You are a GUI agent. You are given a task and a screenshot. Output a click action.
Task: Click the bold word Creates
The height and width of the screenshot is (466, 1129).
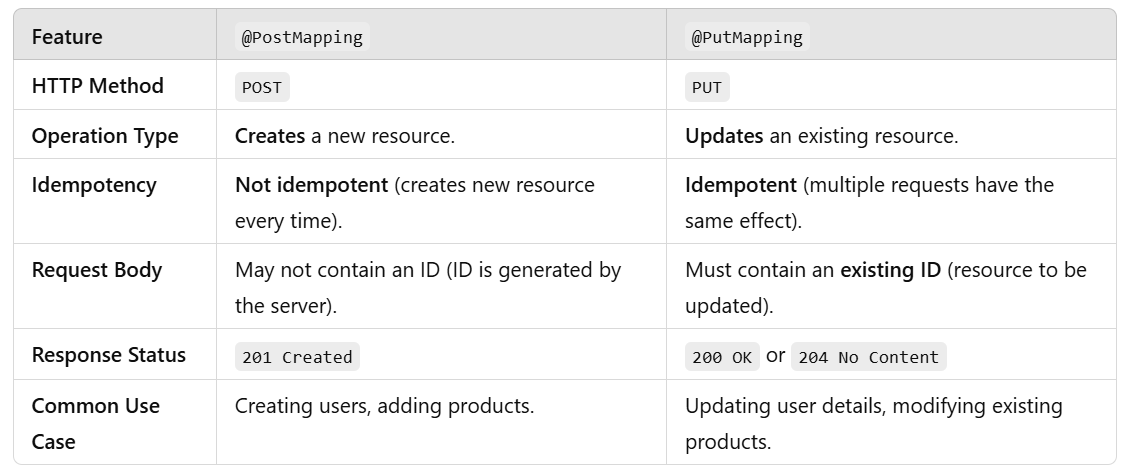[x=270, y=136]
